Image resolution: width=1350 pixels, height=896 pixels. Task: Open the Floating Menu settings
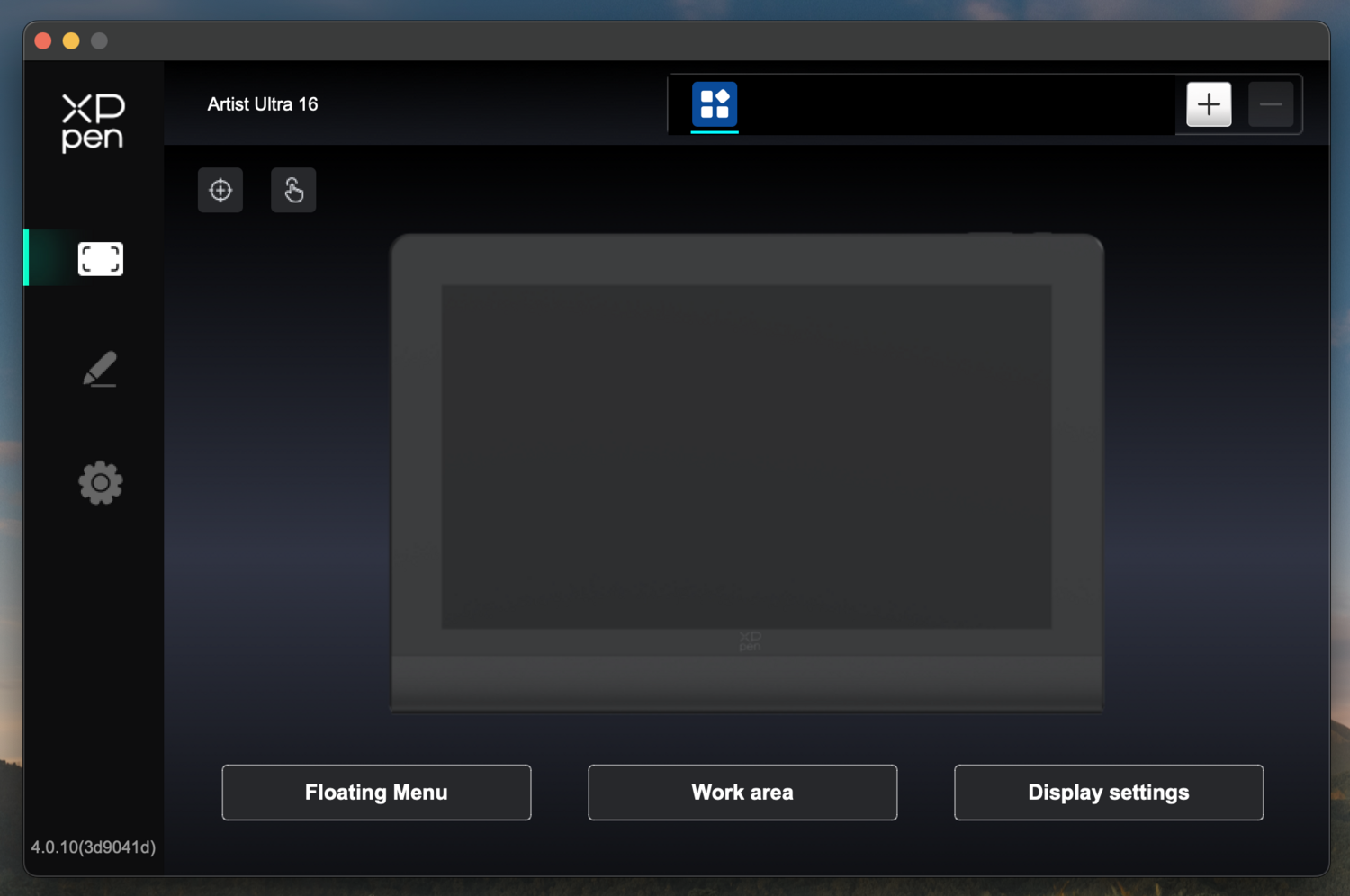pos(376,793)
